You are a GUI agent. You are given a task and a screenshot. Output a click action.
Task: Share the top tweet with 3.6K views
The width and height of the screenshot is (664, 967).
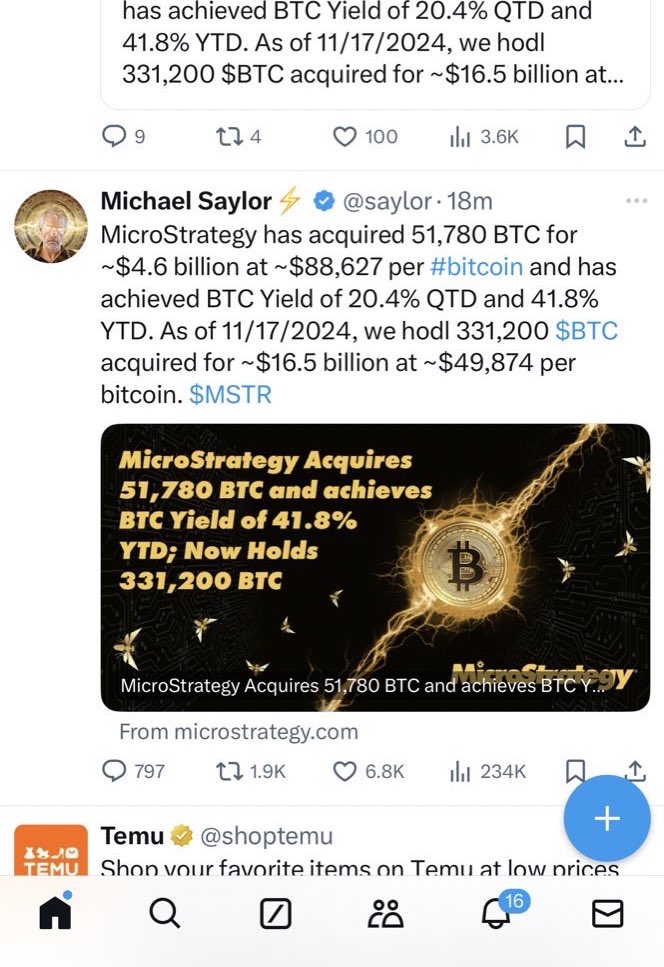[x=634, y=137]
